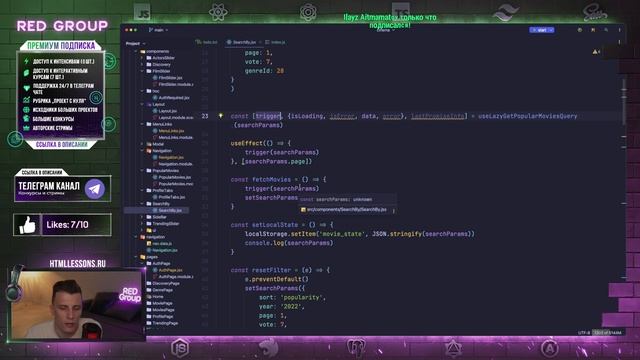Viewport: 640px width, 360px height.
Task: Click the file icon of FilmSlider.jsx
Action: click(x=155, y=78)
